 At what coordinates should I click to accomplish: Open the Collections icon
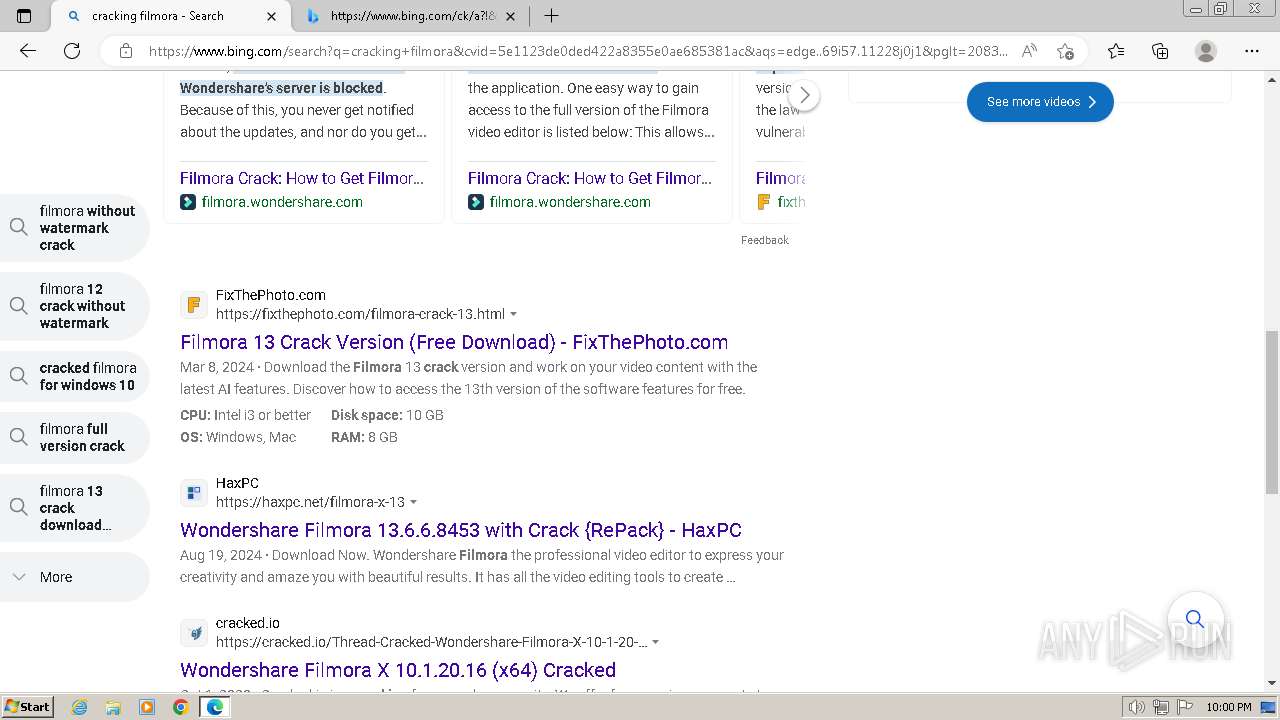click(1160, 51)
